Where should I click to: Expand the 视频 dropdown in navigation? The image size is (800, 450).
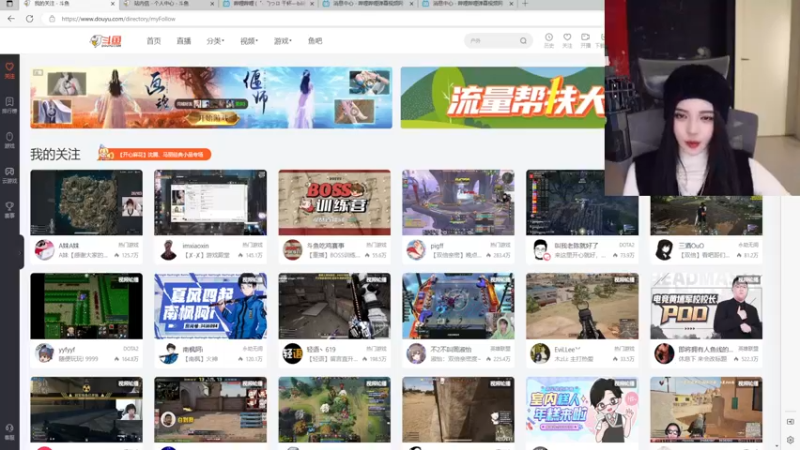tap(249, 41)
